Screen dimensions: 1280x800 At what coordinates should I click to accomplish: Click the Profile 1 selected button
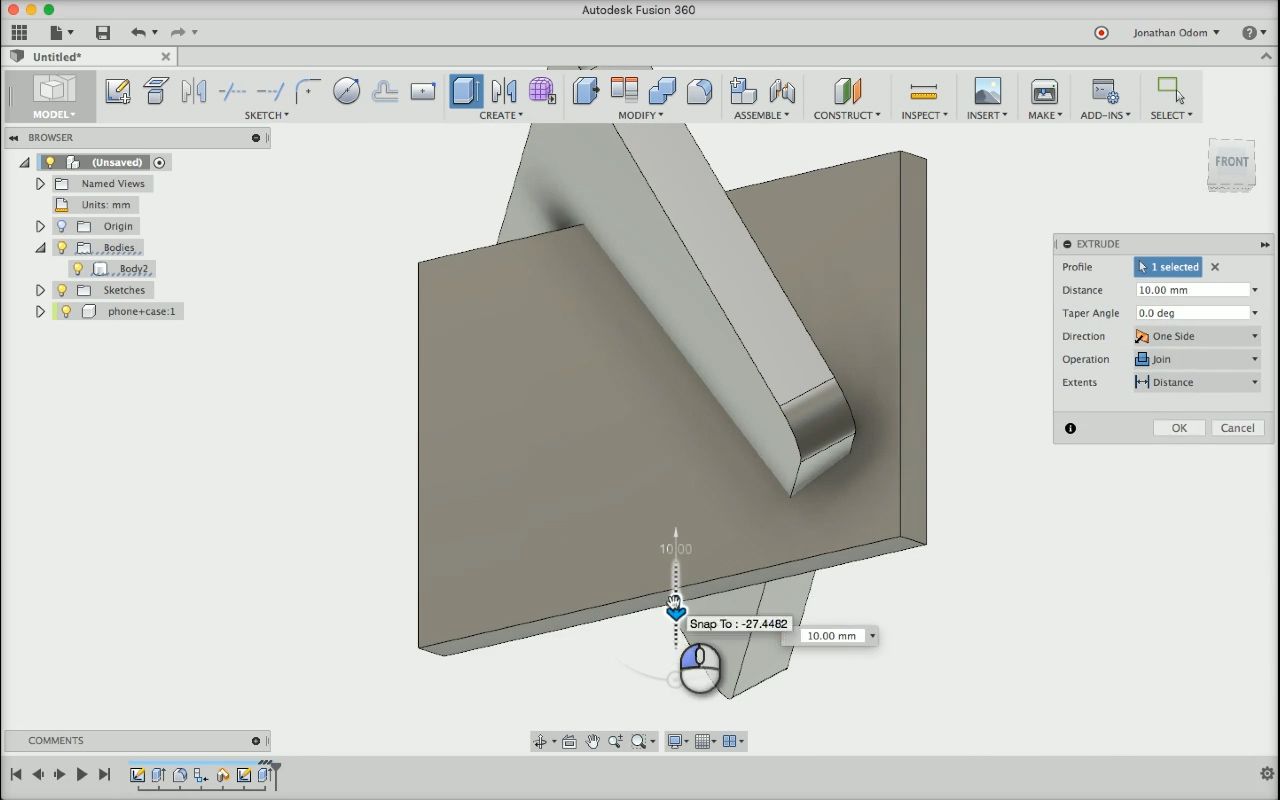[1168, 267]
